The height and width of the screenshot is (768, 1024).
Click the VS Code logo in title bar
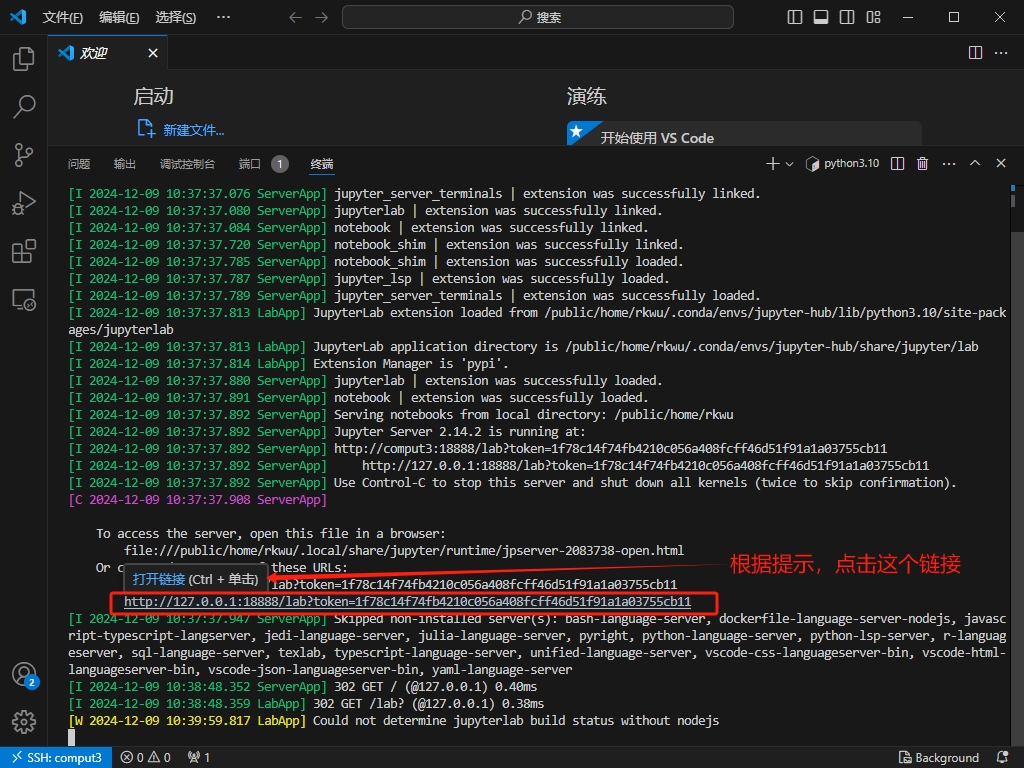(x=18, y=17)
